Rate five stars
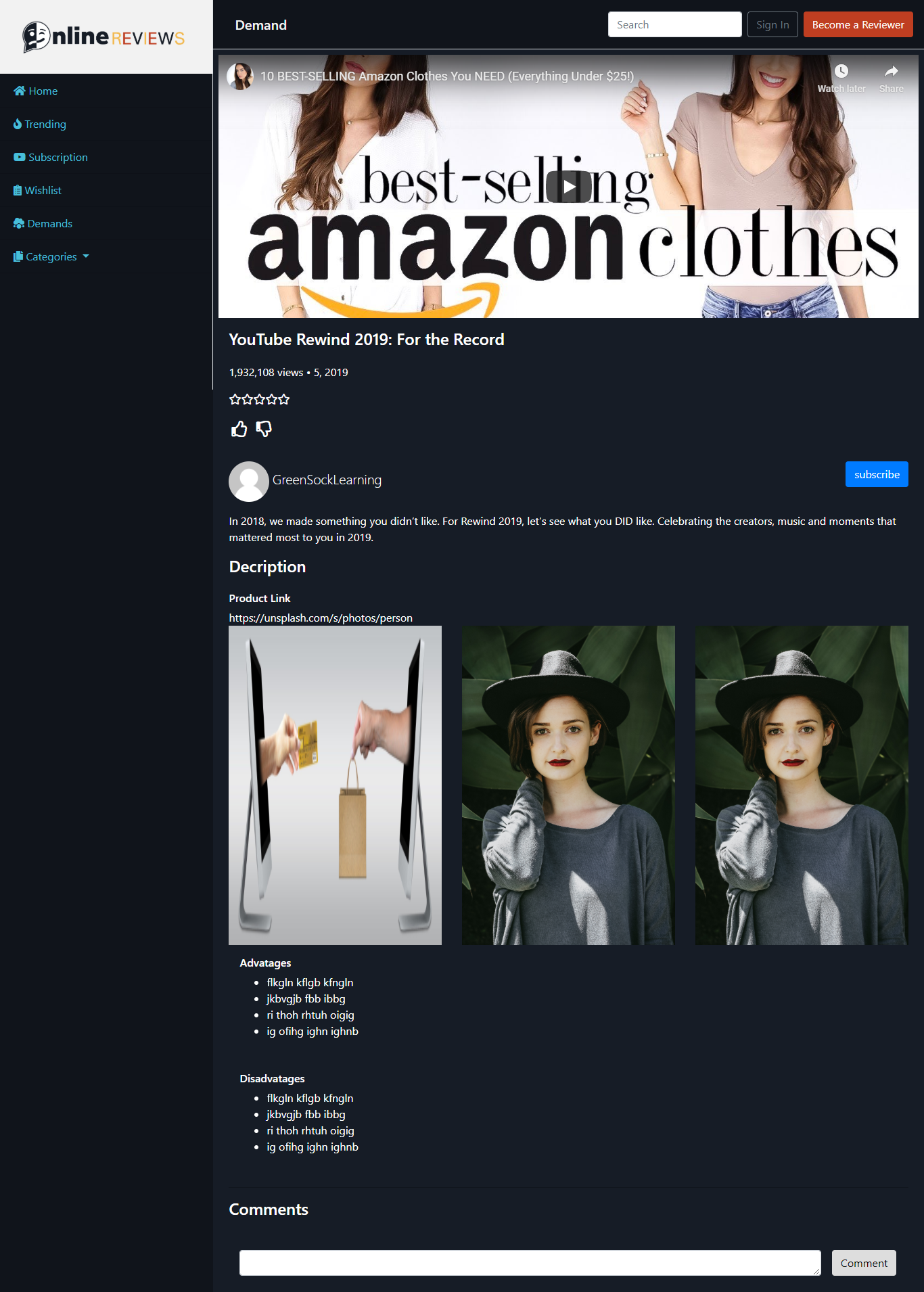924x1292 pixels. (284, 399)
